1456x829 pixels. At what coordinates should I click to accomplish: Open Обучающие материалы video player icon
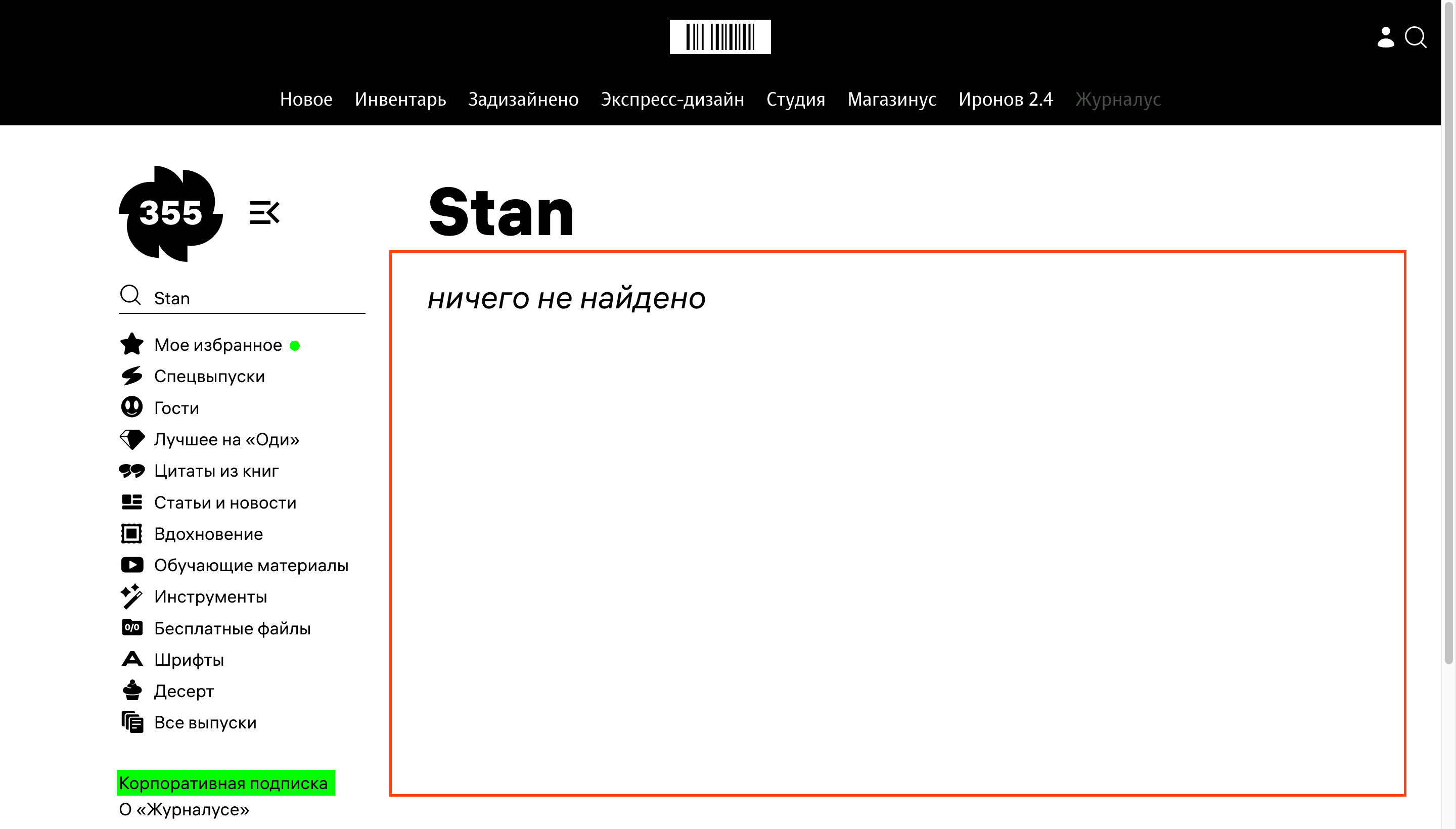(x=131, y=564)
